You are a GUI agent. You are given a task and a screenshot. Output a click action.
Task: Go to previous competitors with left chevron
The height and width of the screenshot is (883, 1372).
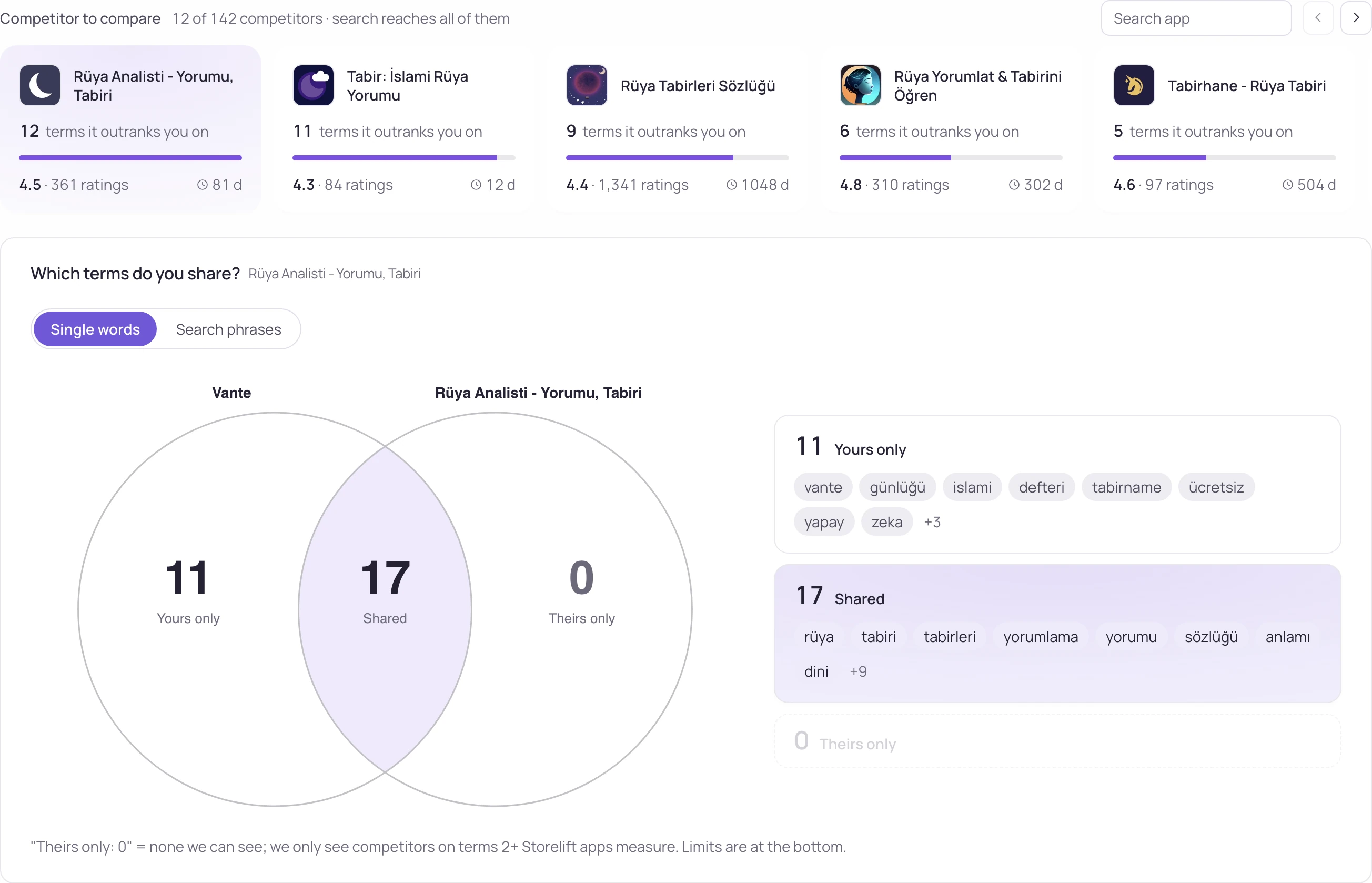[x=1318, y=18]
